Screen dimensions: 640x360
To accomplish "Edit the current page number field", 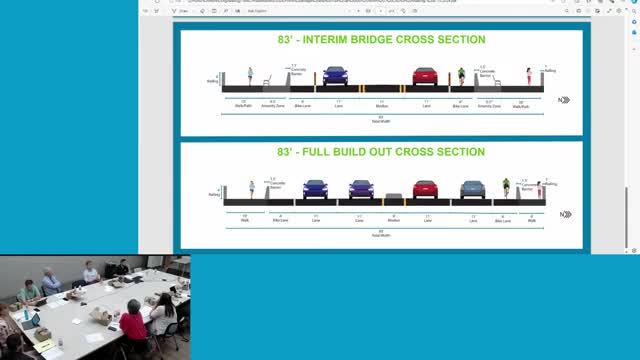I will pos(381,11).
